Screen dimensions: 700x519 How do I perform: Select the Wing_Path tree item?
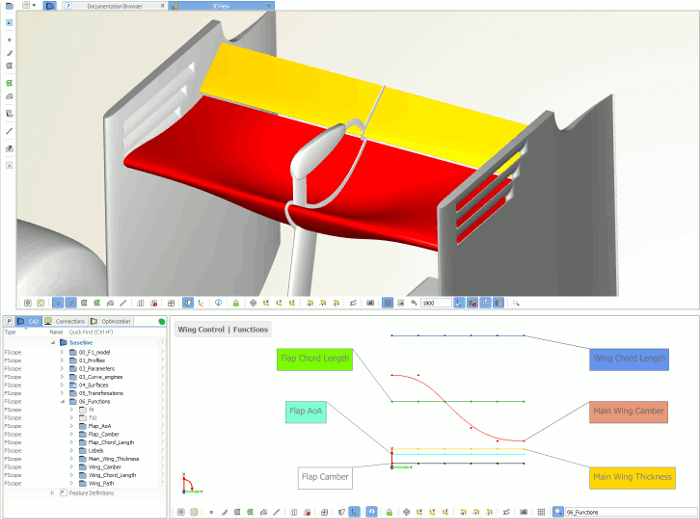coord(101,483)
